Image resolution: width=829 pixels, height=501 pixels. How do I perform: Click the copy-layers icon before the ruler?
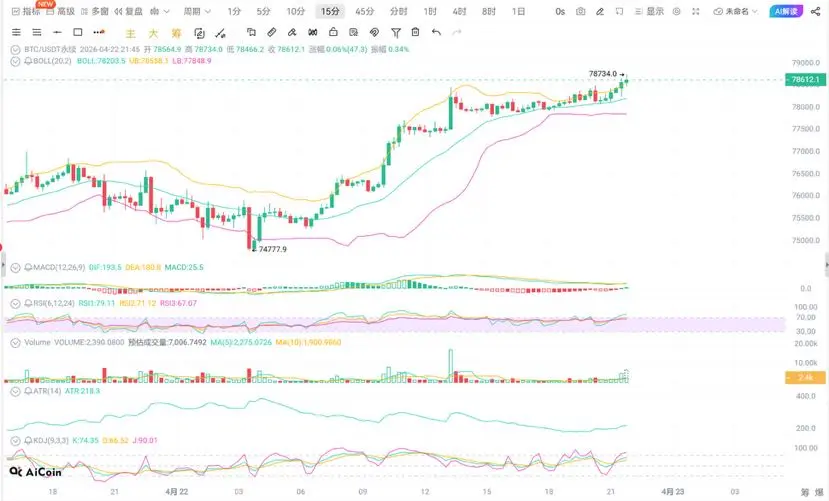pos(251,32)
